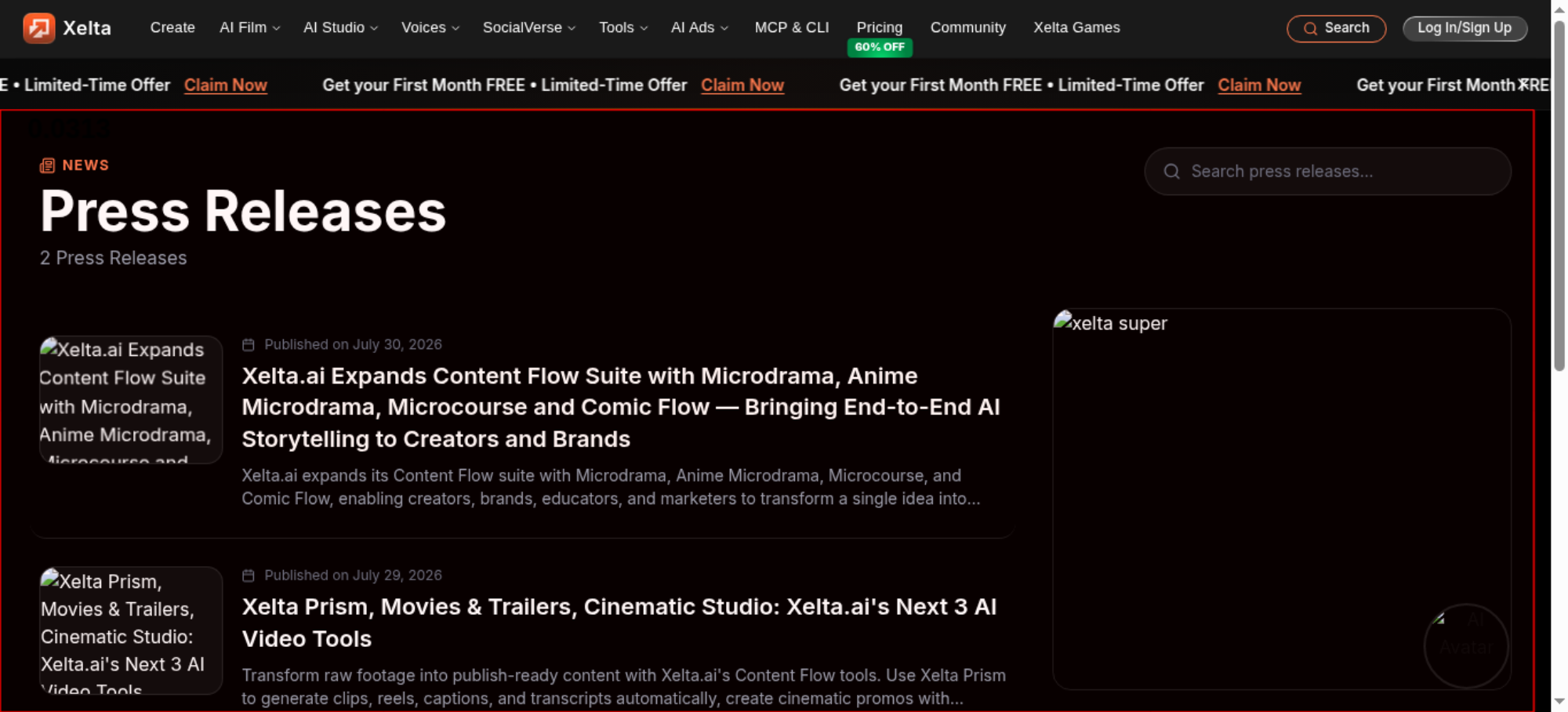Click the newspaper icon beside NEWS
The height and width of the screenshot is (712, 1568).
(x=47, y=165)
